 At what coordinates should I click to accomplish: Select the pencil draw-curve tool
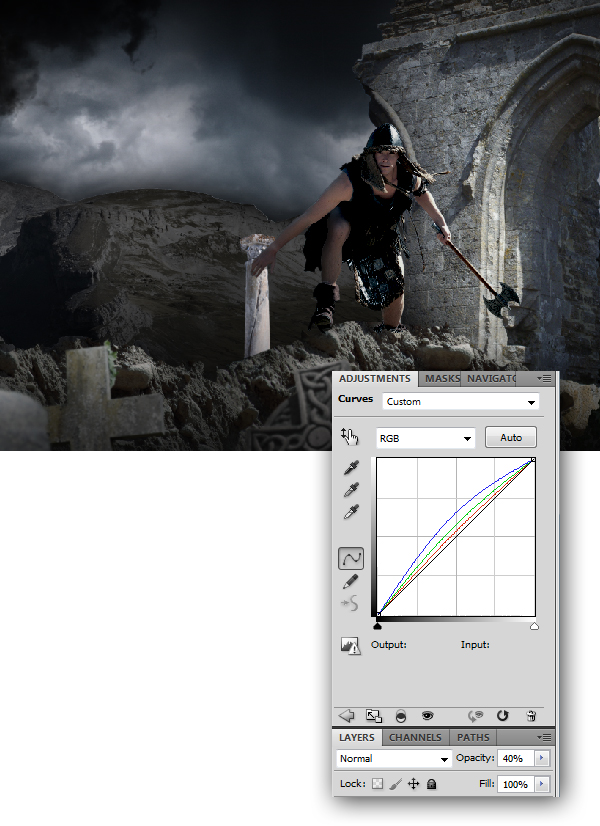pos(351,581)
